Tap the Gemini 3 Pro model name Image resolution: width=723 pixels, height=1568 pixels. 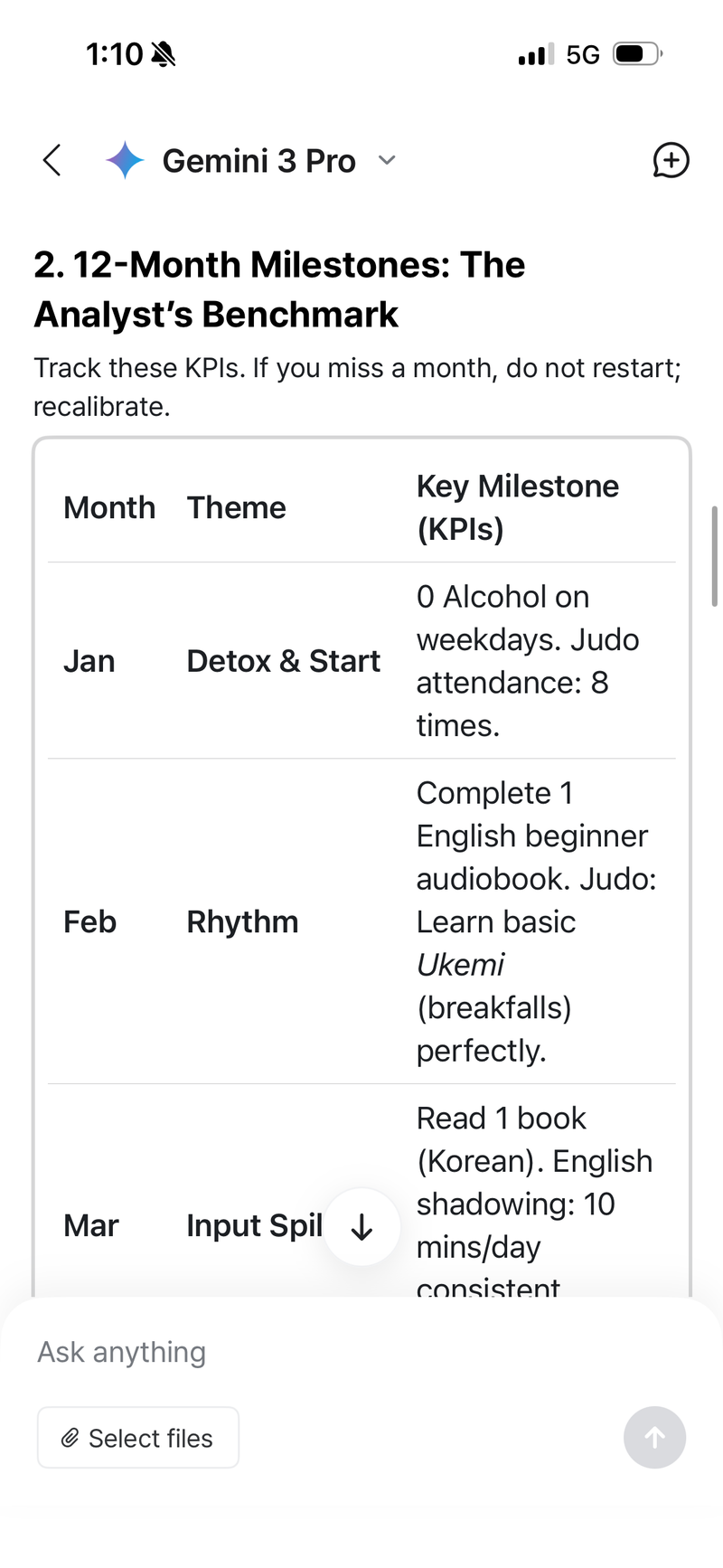coord(258,161)
